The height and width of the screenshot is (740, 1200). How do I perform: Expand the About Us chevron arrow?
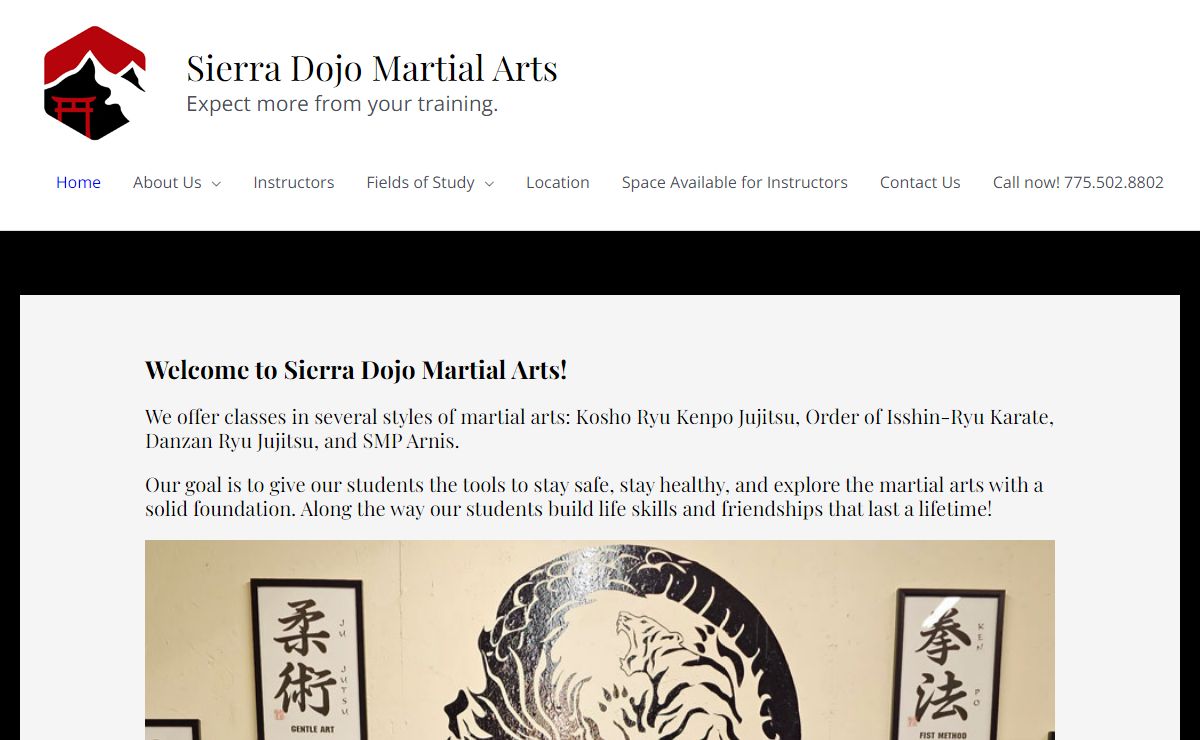[x=216, y=183]
